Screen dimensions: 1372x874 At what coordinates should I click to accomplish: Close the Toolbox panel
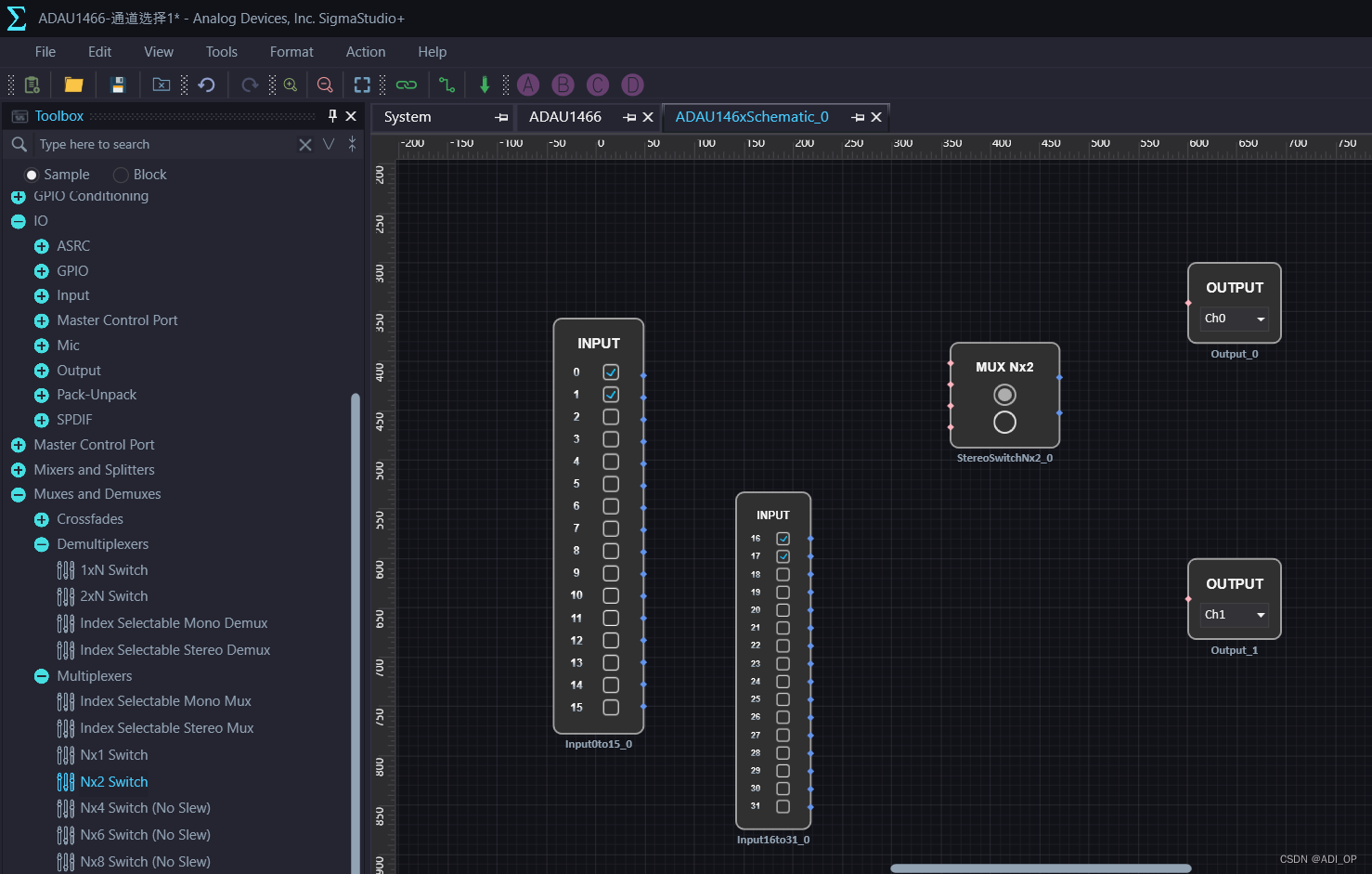pyautogui.click(x=351, y=116)
